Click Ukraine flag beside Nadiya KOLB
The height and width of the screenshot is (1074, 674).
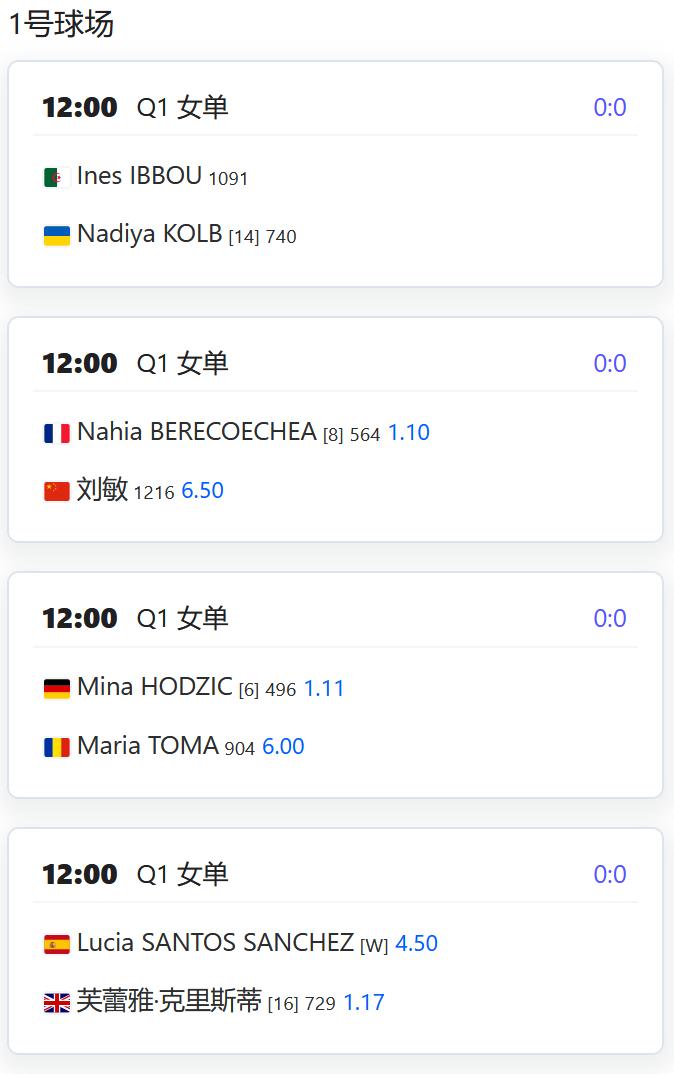(x=56, y=236)
